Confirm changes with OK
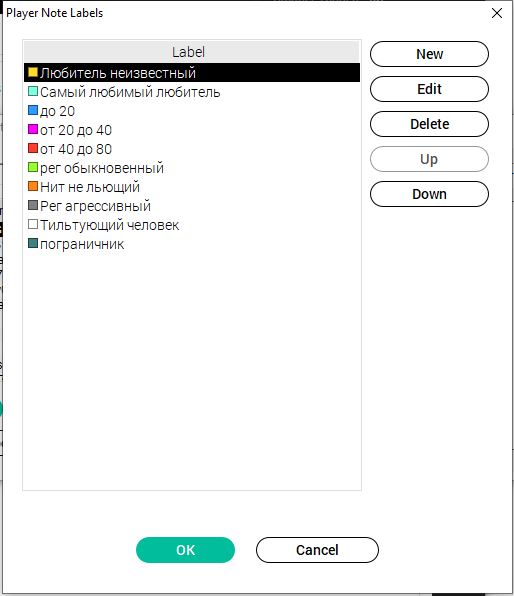The width and height of the screenshot is (514, 596). (186, 550)
